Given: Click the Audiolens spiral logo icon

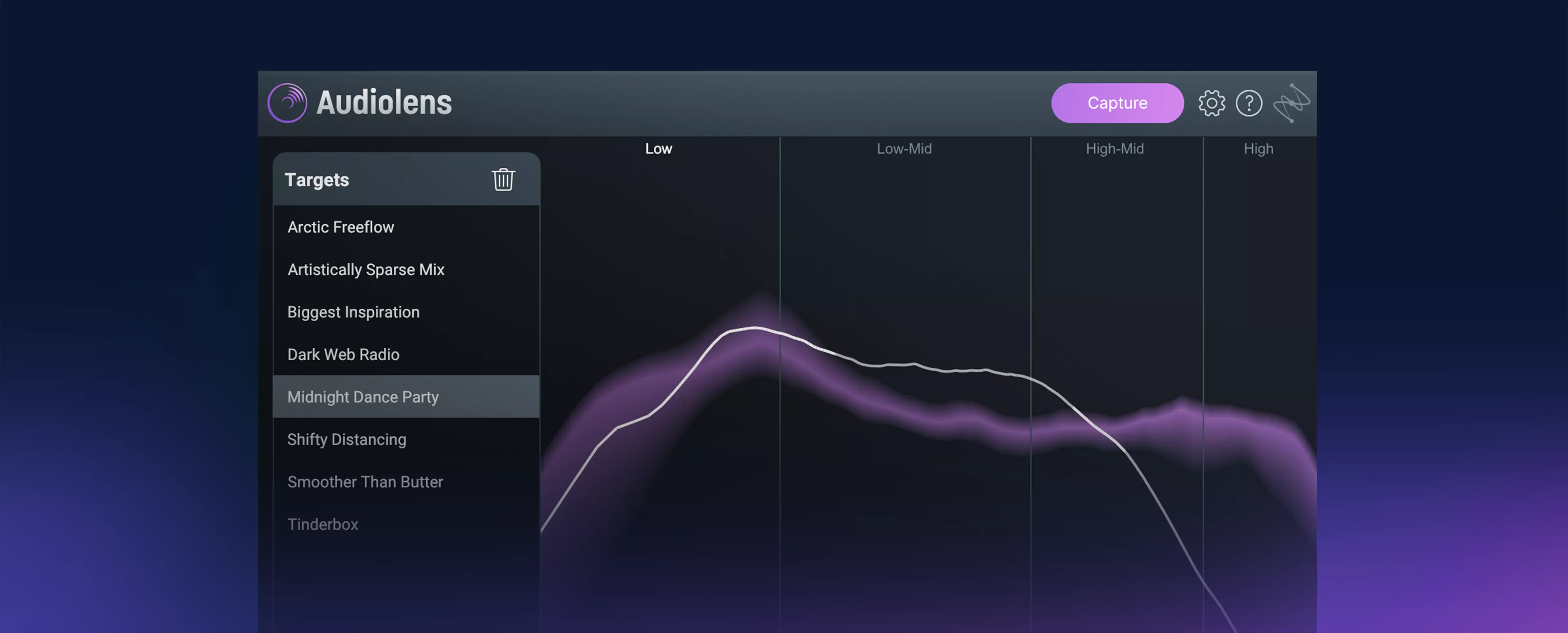Looking at the screenshot, I should pyautogui.click(x=287, y=103).
